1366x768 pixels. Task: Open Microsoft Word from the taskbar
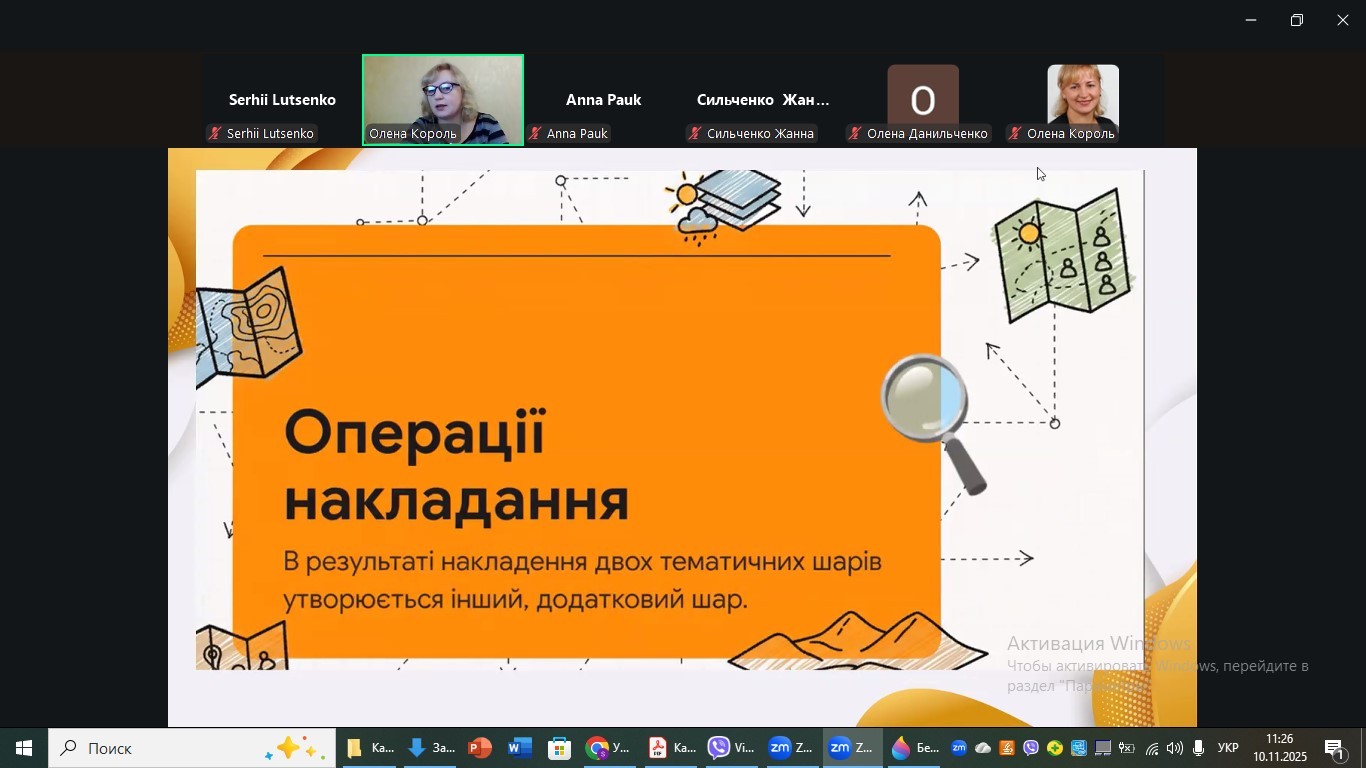[519, 748]
